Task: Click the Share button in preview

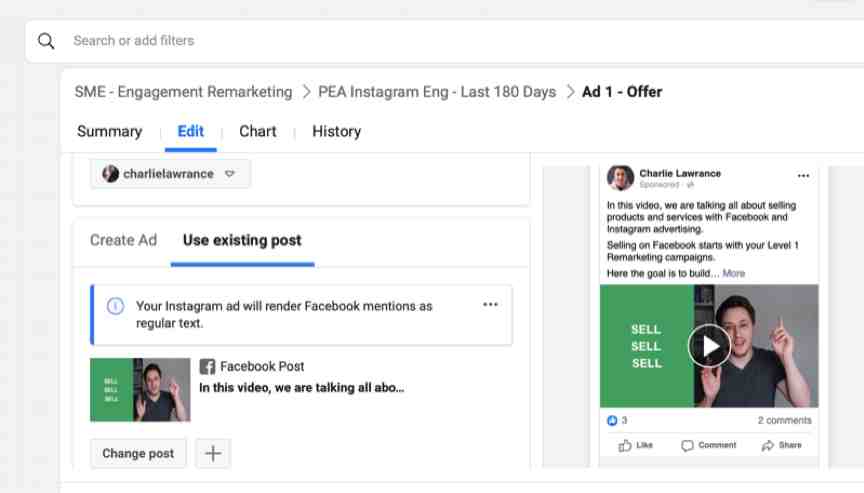Action: (781, 446)
